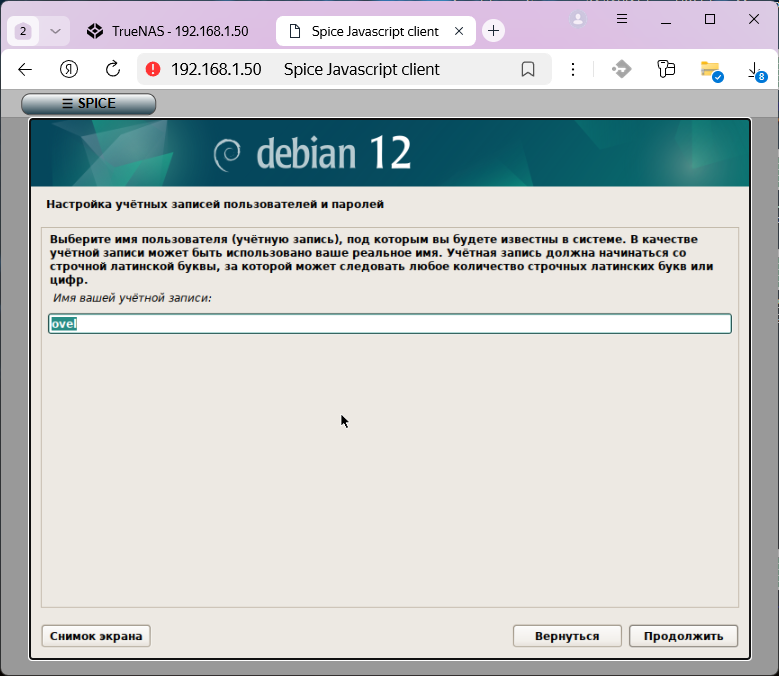Click the Вернуться button
This screenshot has width=779, height=676.
[567, 636]
